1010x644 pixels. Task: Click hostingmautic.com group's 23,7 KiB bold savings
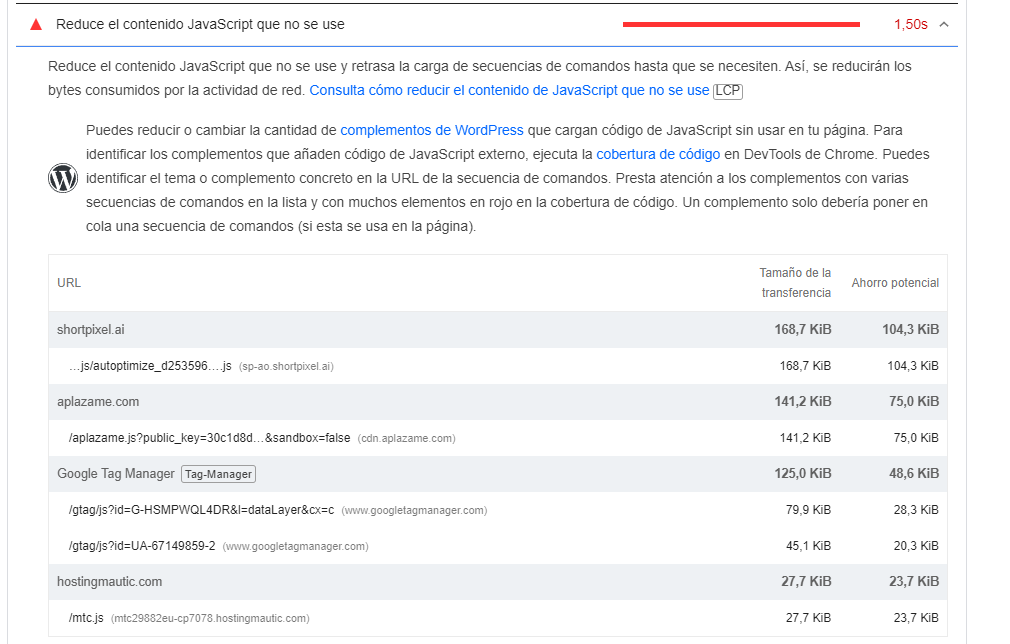[x=914, y=582]
